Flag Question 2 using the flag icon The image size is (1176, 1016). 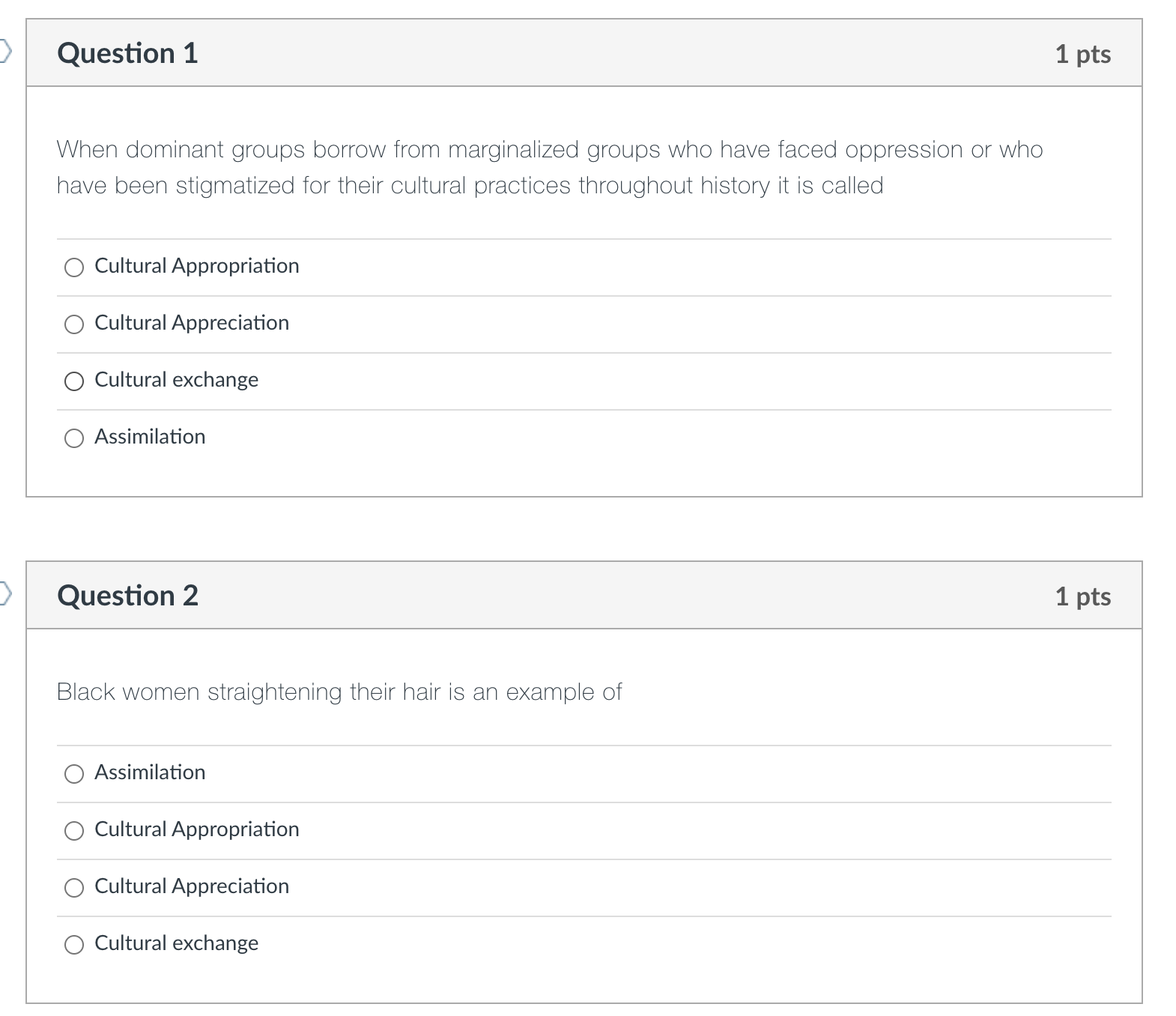click(5, 595)
